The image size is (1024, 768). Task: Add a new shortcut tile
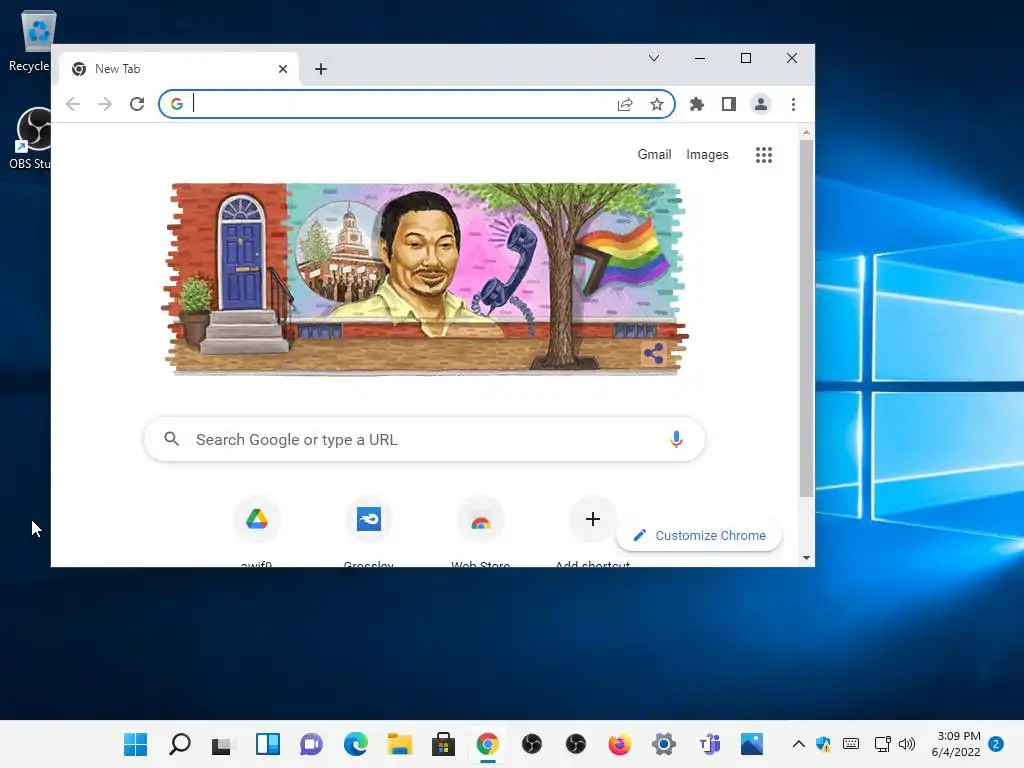pyautogui.click(x=592, y=519)
